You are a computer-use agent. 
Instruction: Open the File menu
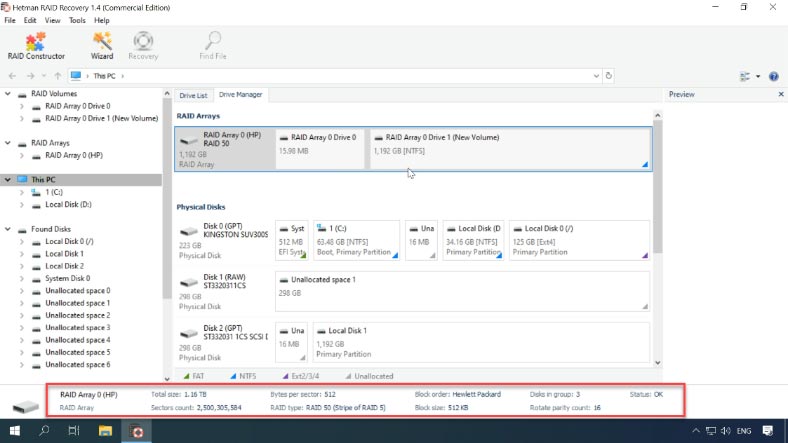[x=10, y=21]
